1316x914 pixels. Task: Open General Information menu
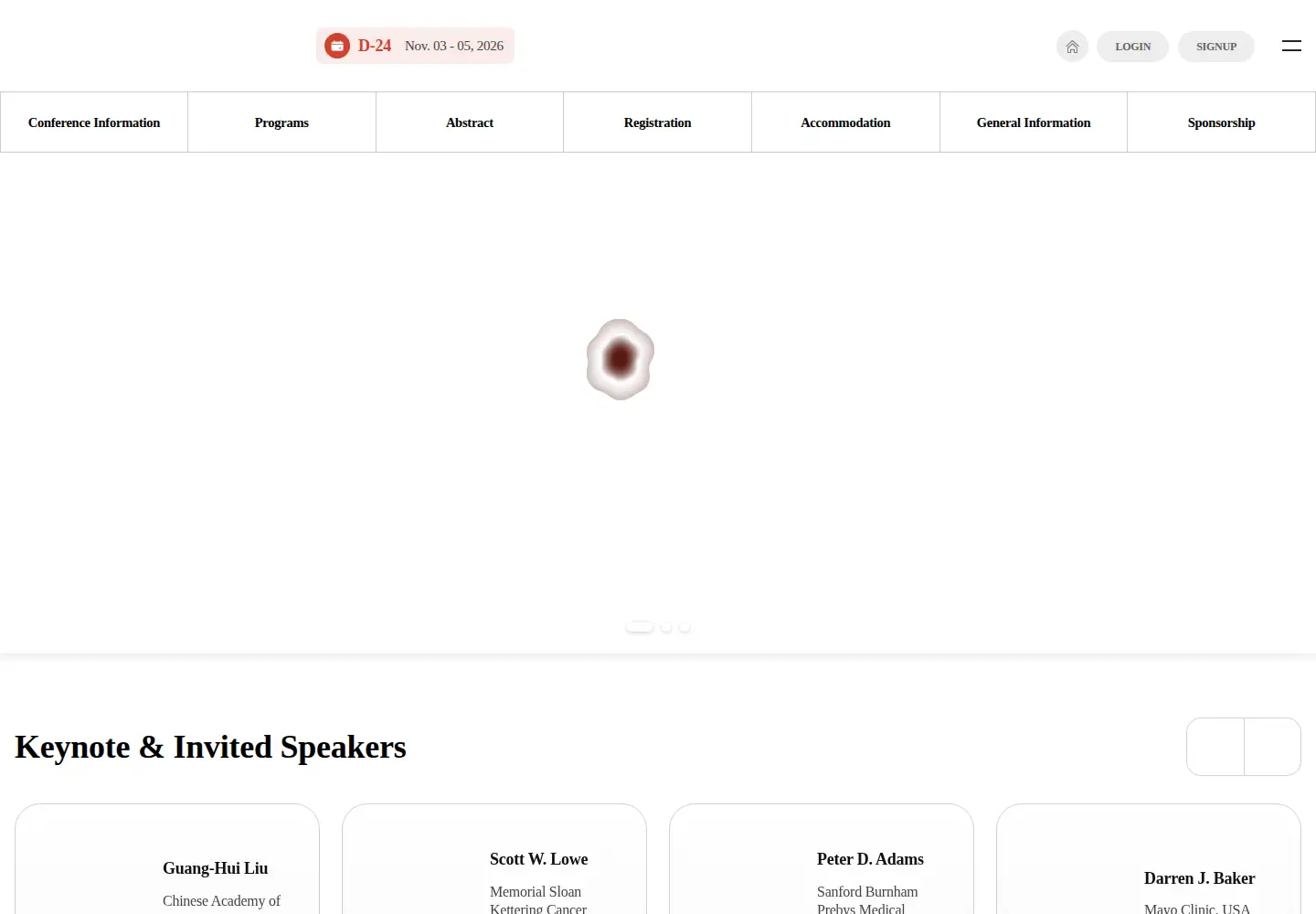tap(1034, 122)
